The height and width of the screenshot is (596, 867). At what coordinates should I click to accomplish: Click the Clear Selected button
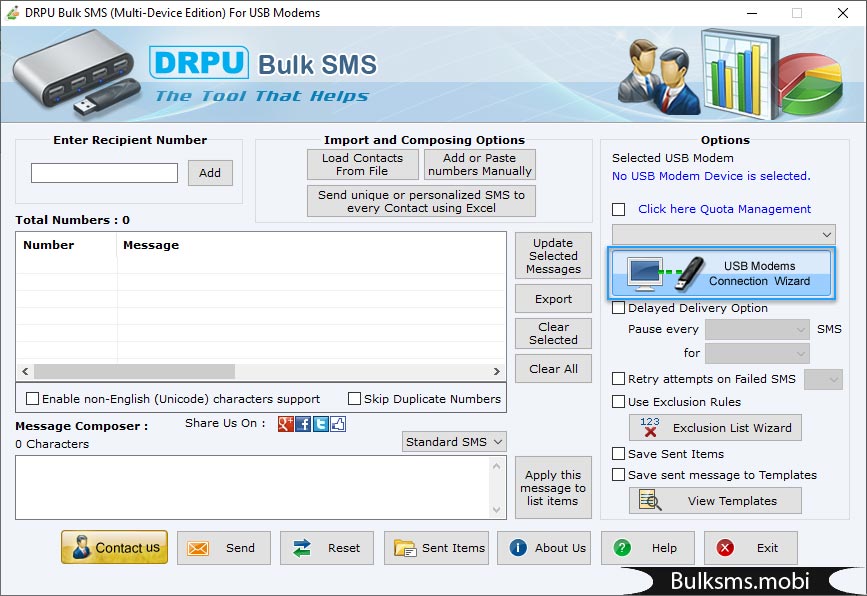pyautogui.click(x=553, y=333)
